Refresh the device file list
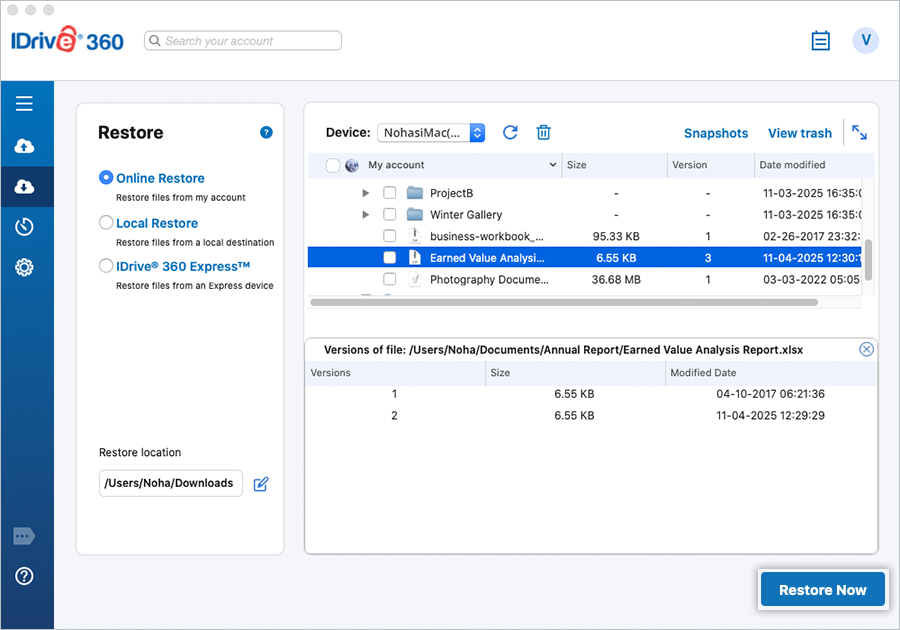The height and width of the screenshot is (630, 900). pyautogui.click(x=510, y=133)
